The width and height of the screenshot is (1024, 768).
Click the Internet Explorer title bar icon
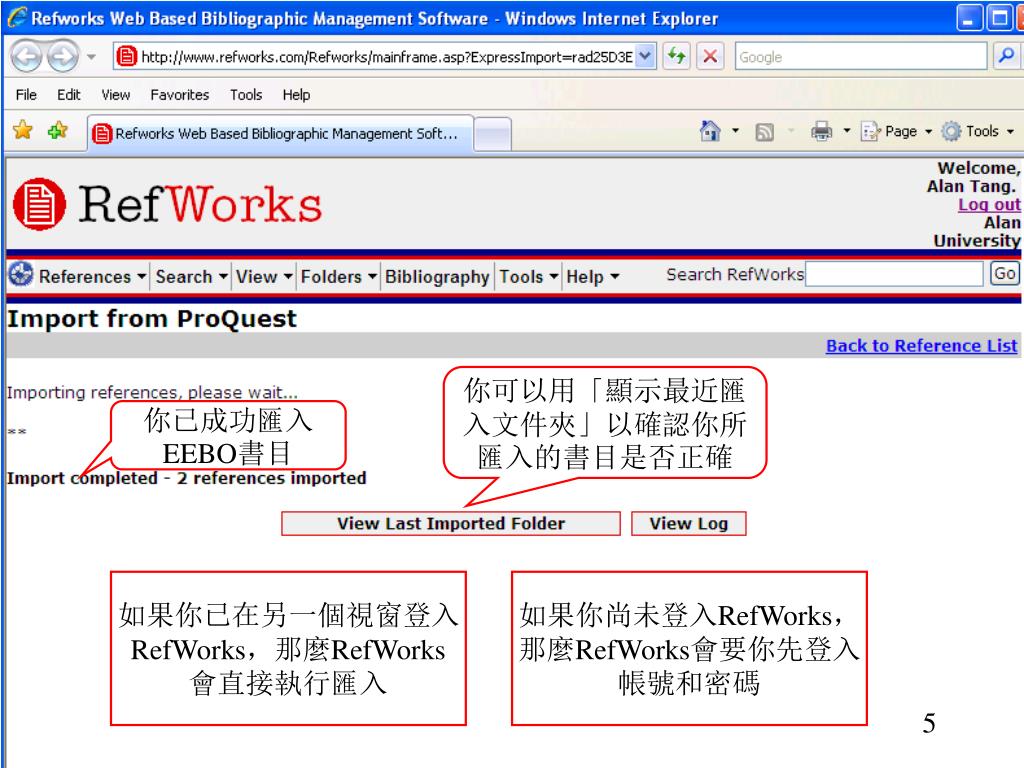coord(17,18)
